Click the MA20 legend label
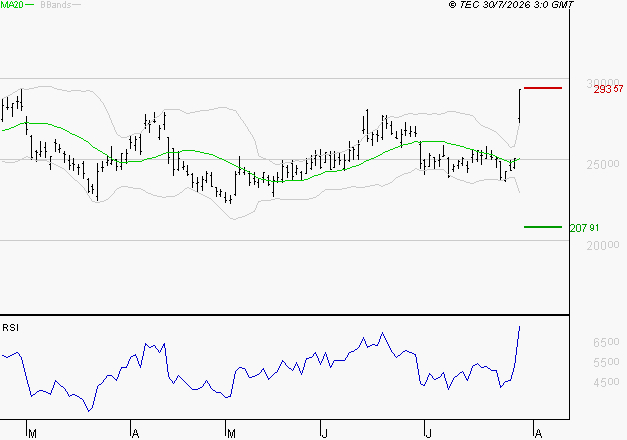Image resolution: width=627 pixels, height=440 pixels. pos(12,5)
